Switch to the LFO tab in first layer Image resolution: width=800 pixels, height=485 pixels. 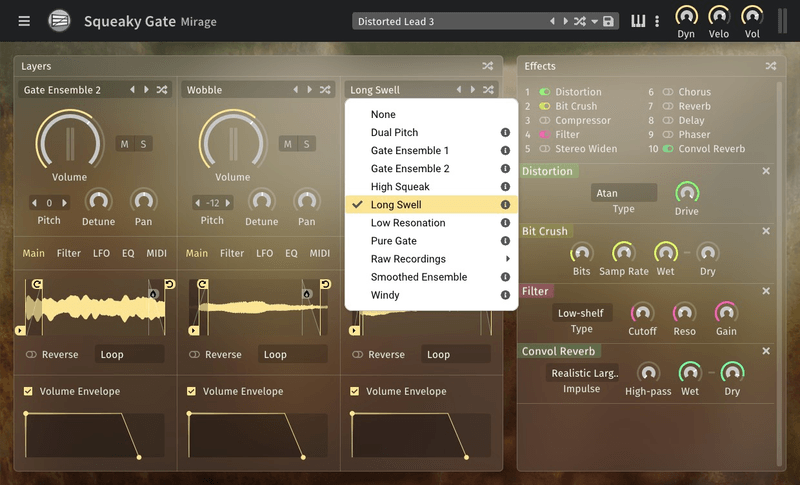coord(101,253)
